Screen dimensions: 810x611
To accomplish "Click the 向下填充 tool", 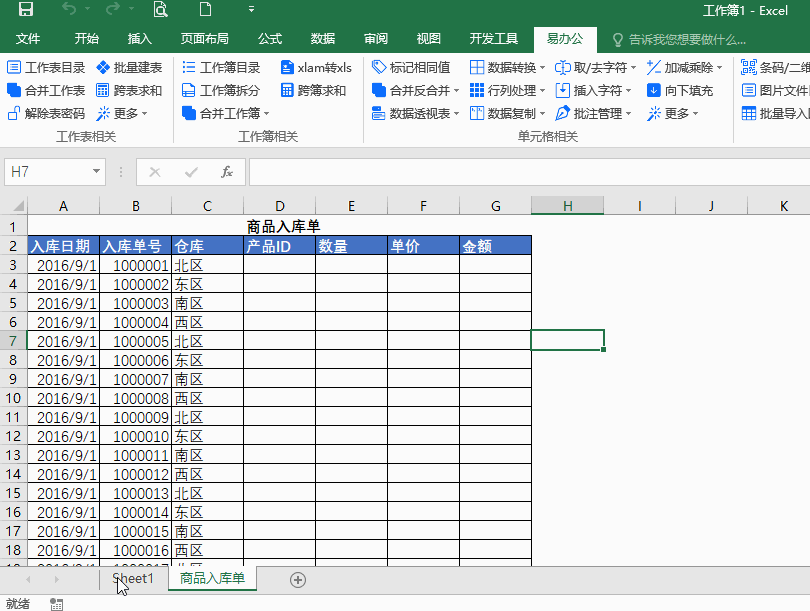I will 680,90.
